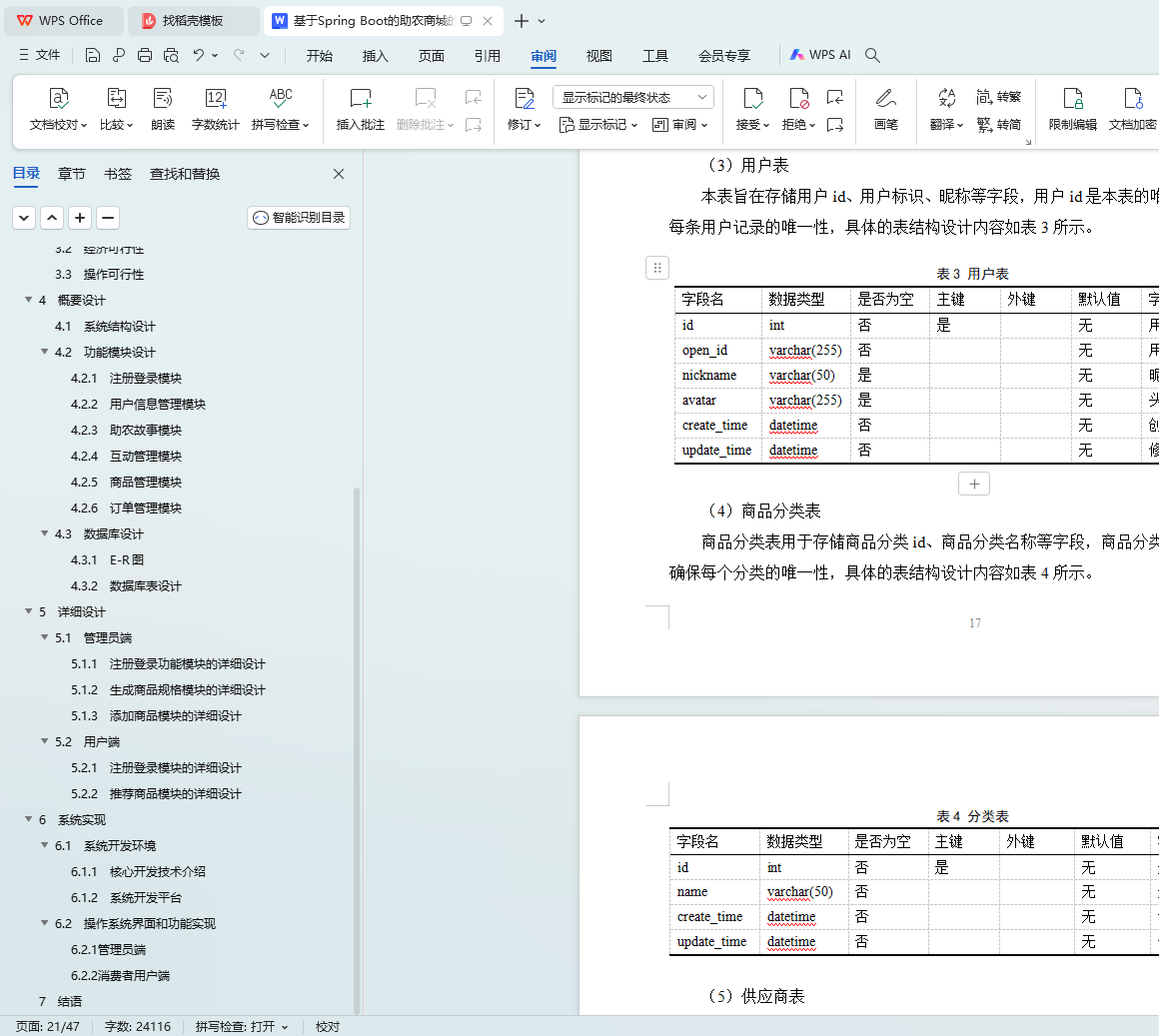Click the Accept 接受 changes icon
Screen dimensions: 1159x1036
coord(752,109)
